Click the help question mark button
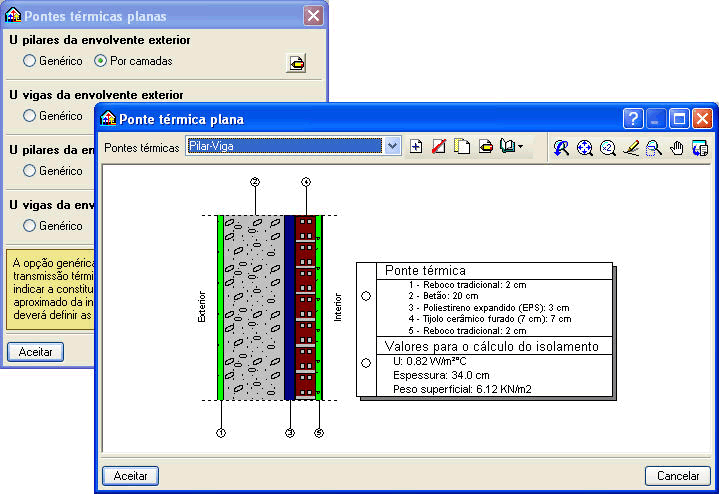The width and height of the screenshot is (719, 494). pyautogui.click(x=633, y=119)
